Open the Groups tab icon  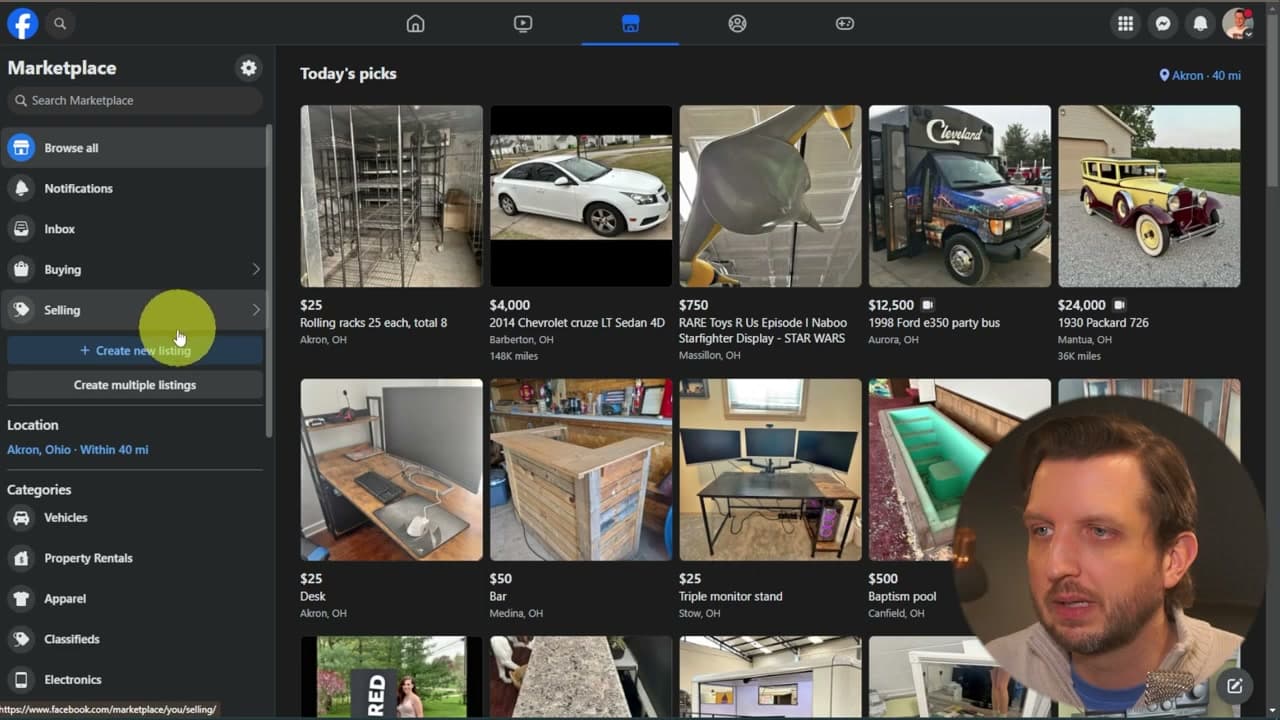[x=737, y=23]
